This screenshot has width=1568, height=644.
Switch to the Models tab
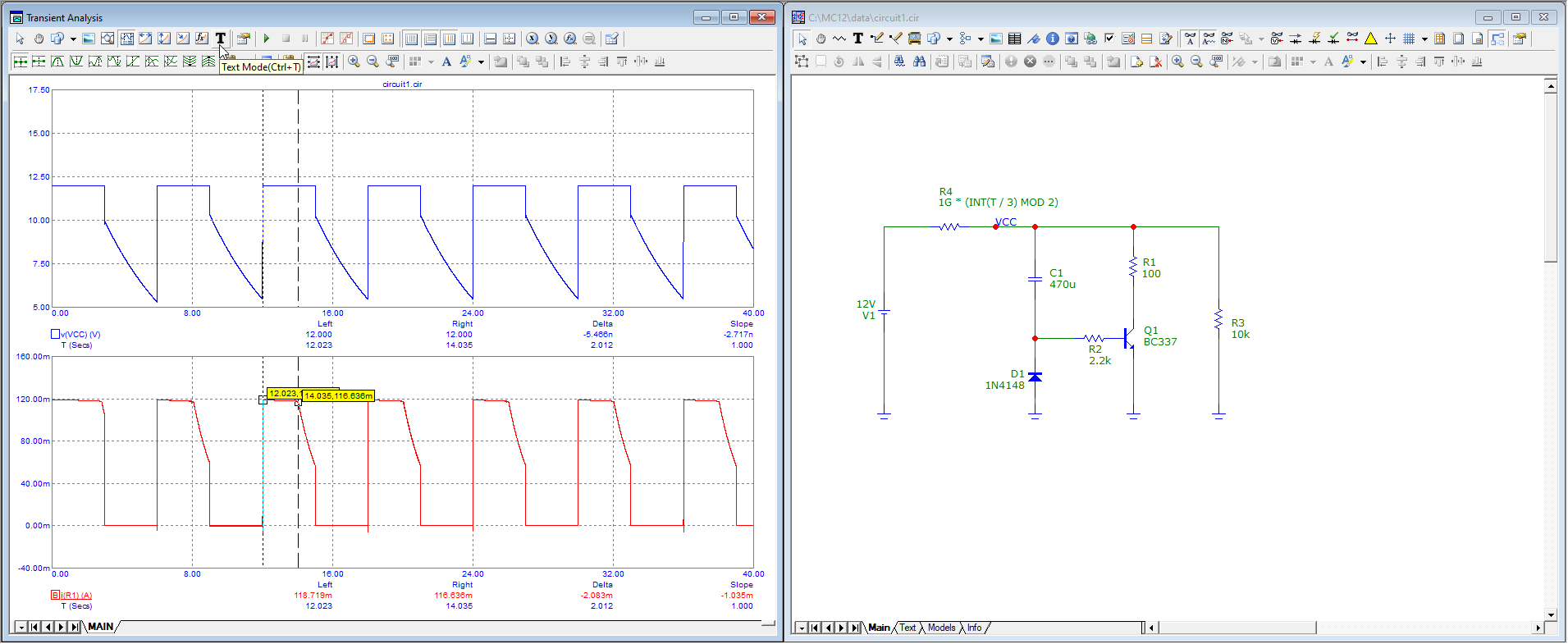pyautogui.click(x=941, y=628)
